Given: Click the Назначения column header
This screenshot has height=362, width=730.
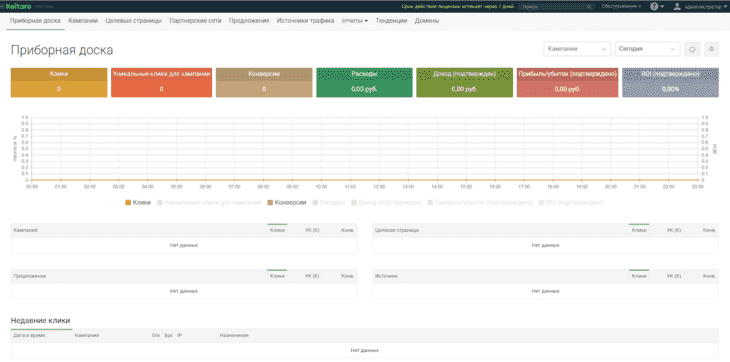Looking at the screenshot, I should click(234, 335).
